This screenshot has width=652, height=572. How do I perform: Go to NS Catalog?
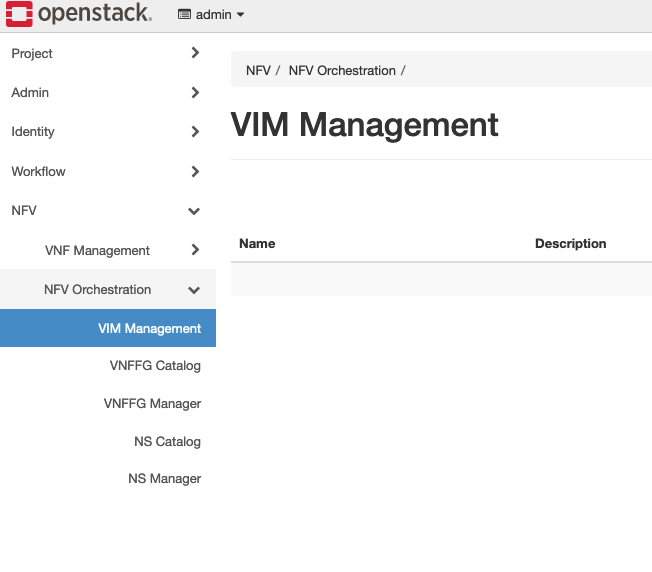click(x=167, y=441)
